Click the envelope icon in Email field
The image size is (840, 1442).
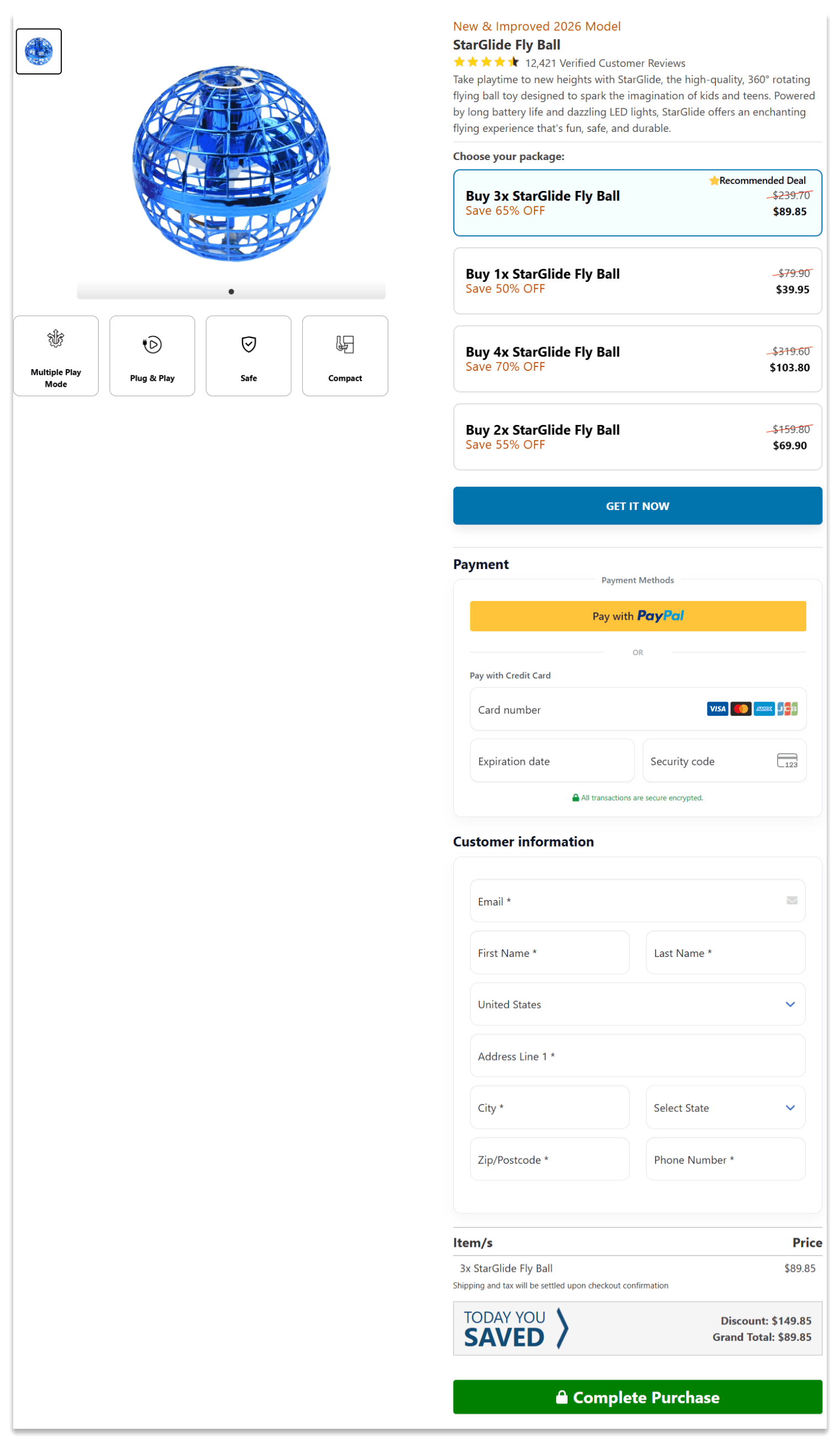pyautogui.click(x=792, y=901)
